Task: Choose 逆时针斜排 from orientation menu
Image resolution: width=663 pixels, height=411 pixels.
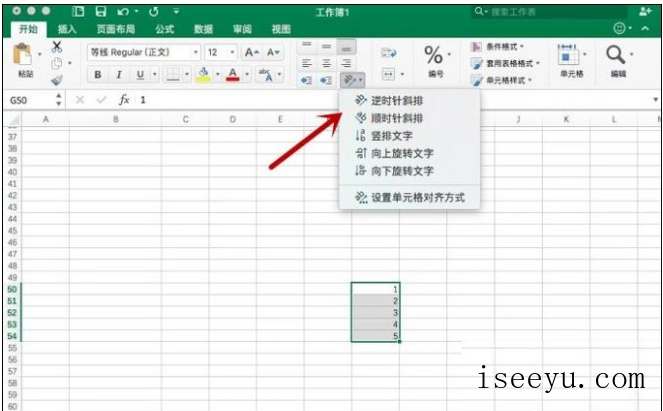Action: (x=409, y=101)
